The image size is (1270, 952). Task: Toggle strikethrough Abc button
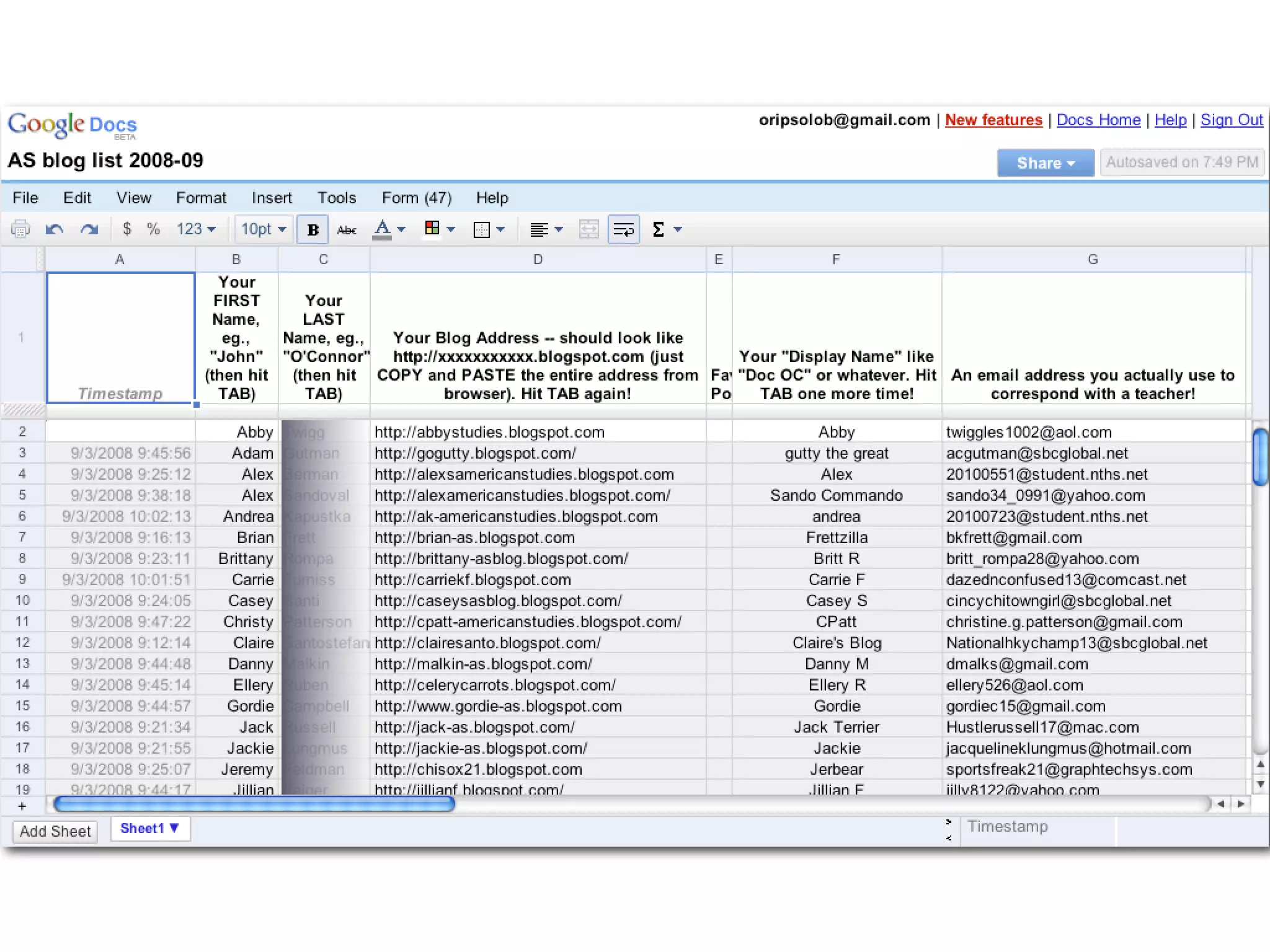[347, 230]
